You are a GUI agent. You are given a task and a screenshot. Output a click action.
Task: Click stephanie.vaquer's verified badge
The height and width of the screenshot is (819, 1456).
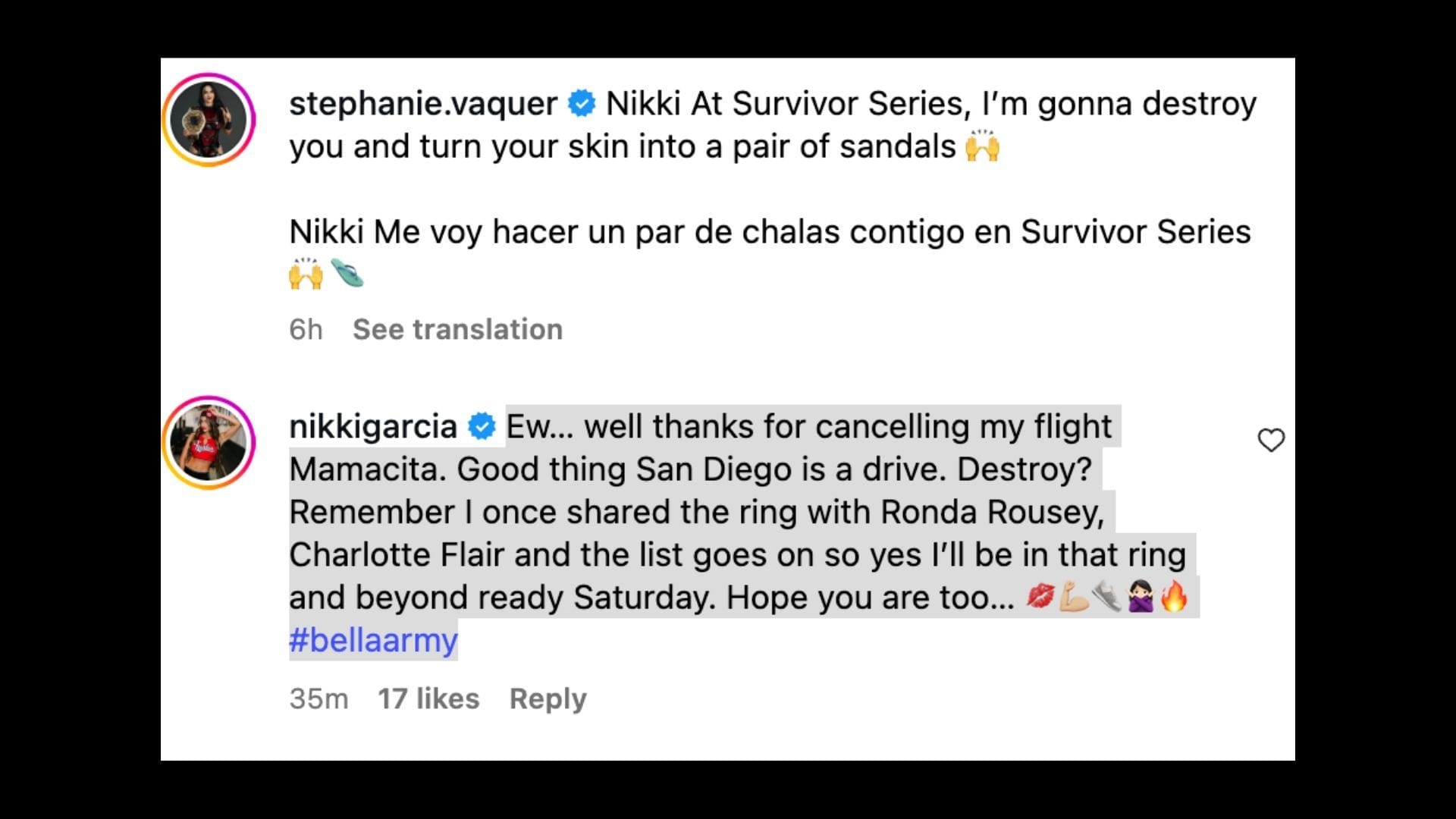(x=579, y=102)
